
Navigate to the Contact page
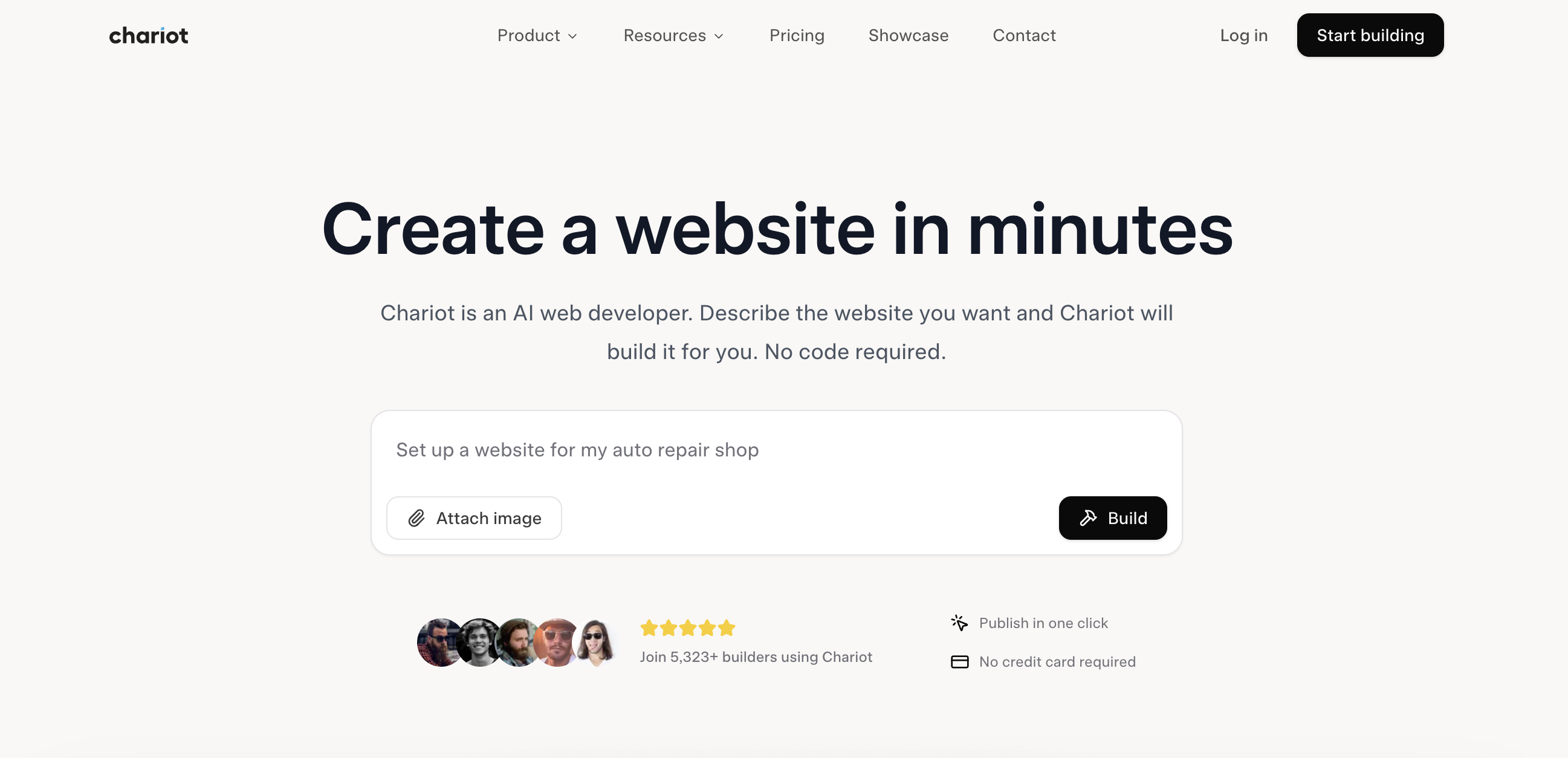(1024, 36)
